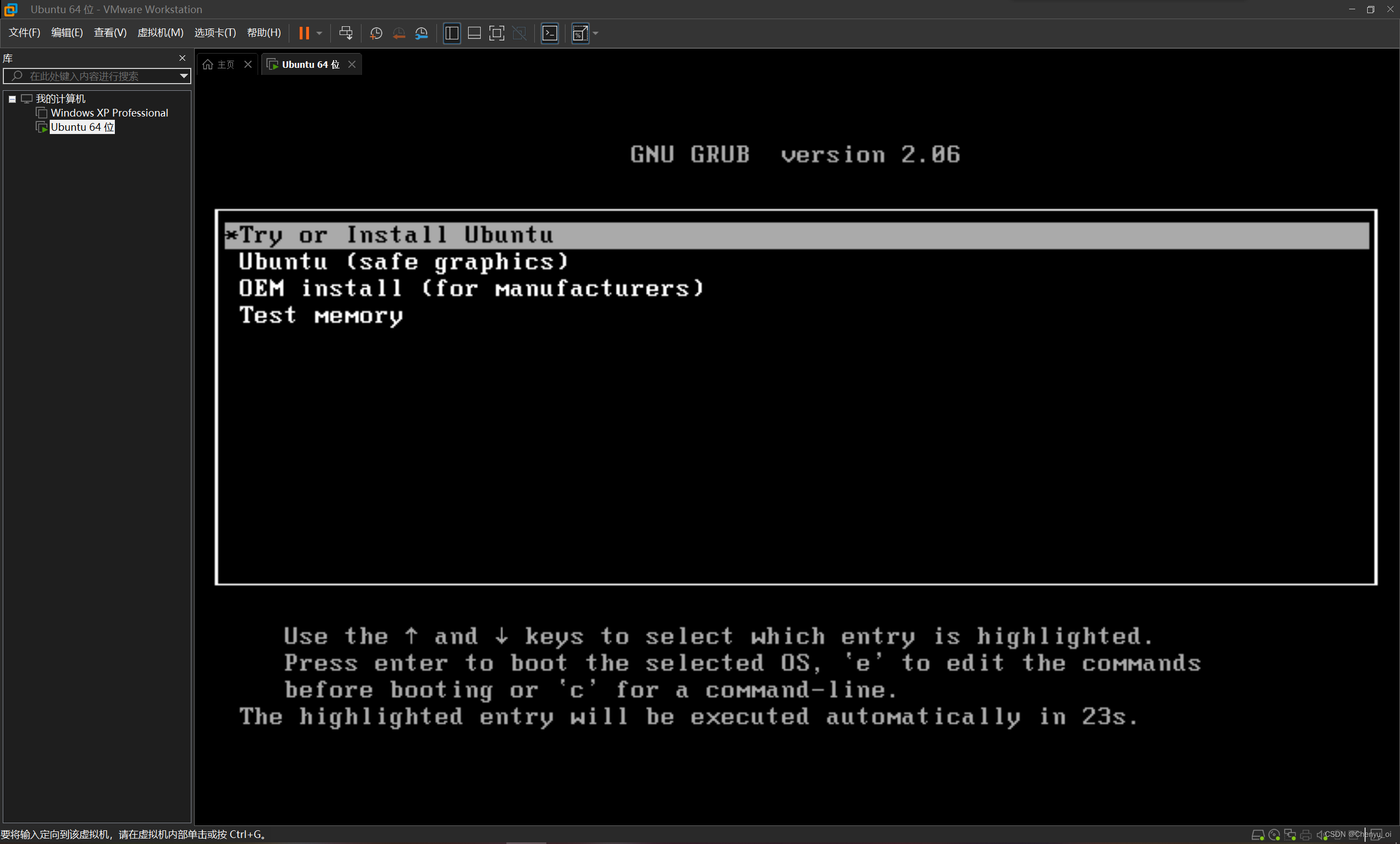Take a snapshot of the VM
1400x844 pixels.
click(x=376, y=33)
